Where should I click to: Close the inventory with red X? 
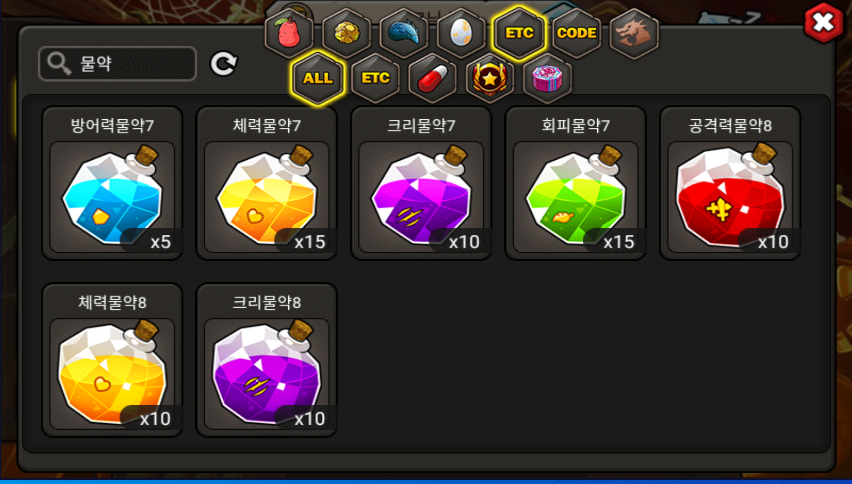(824, 23)
